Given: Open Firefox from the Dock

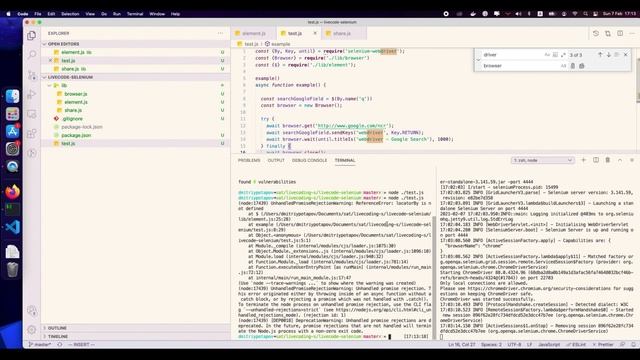Looking at the screenshot, I should [12, 191].
